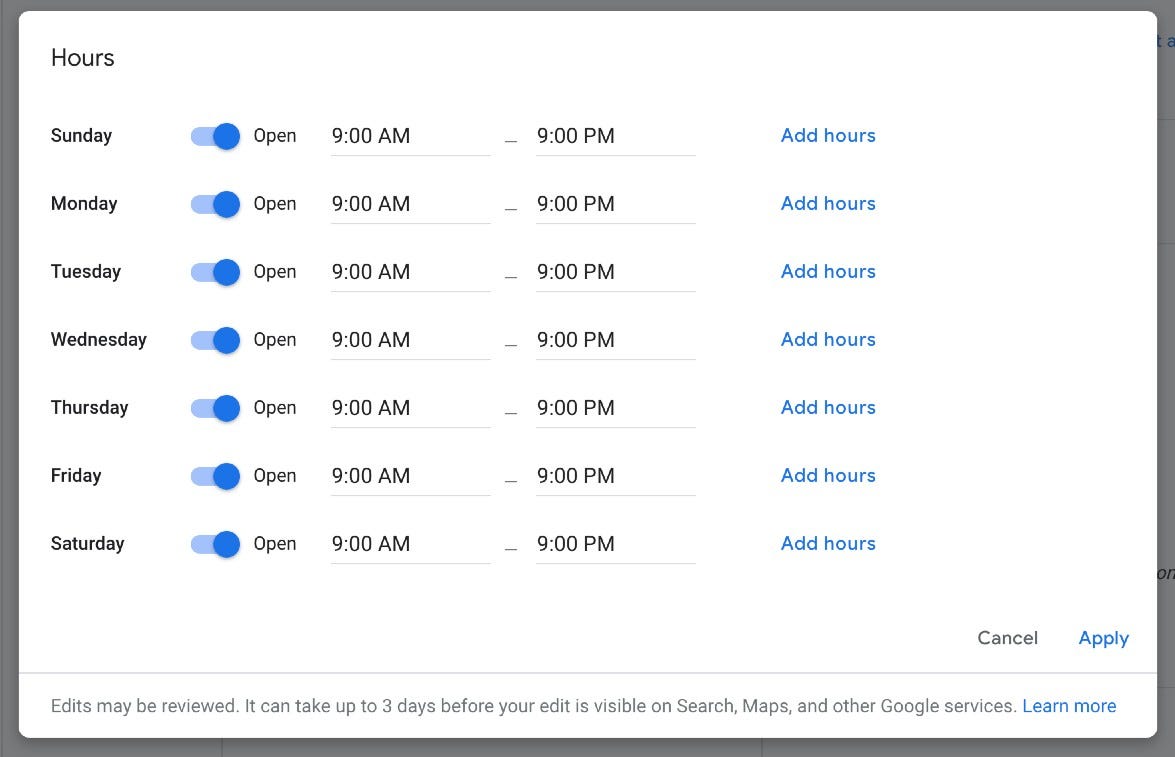
Task: Add more hours on Thursday
Action: pyautogui.click(x=828, y=408)
